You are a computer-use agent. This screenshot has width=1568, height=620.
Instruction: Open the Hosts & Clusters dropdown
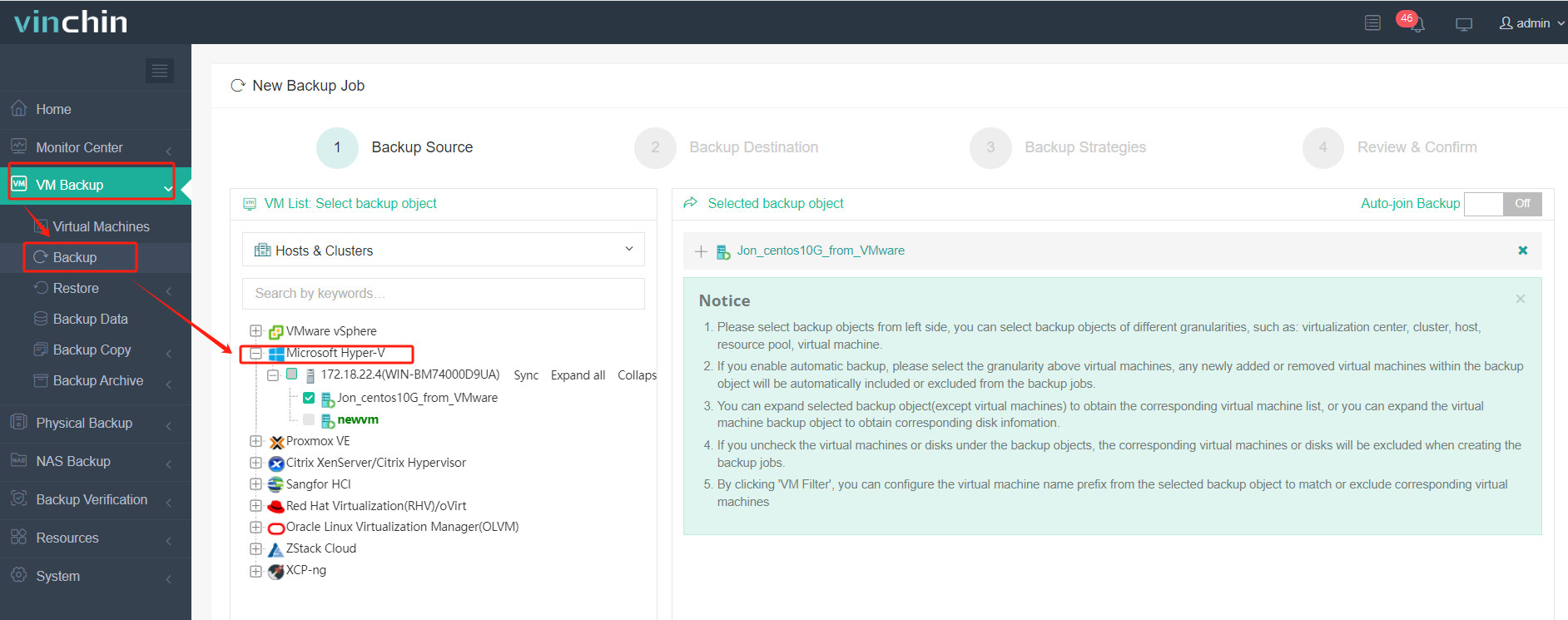click(x=444, y=250)
